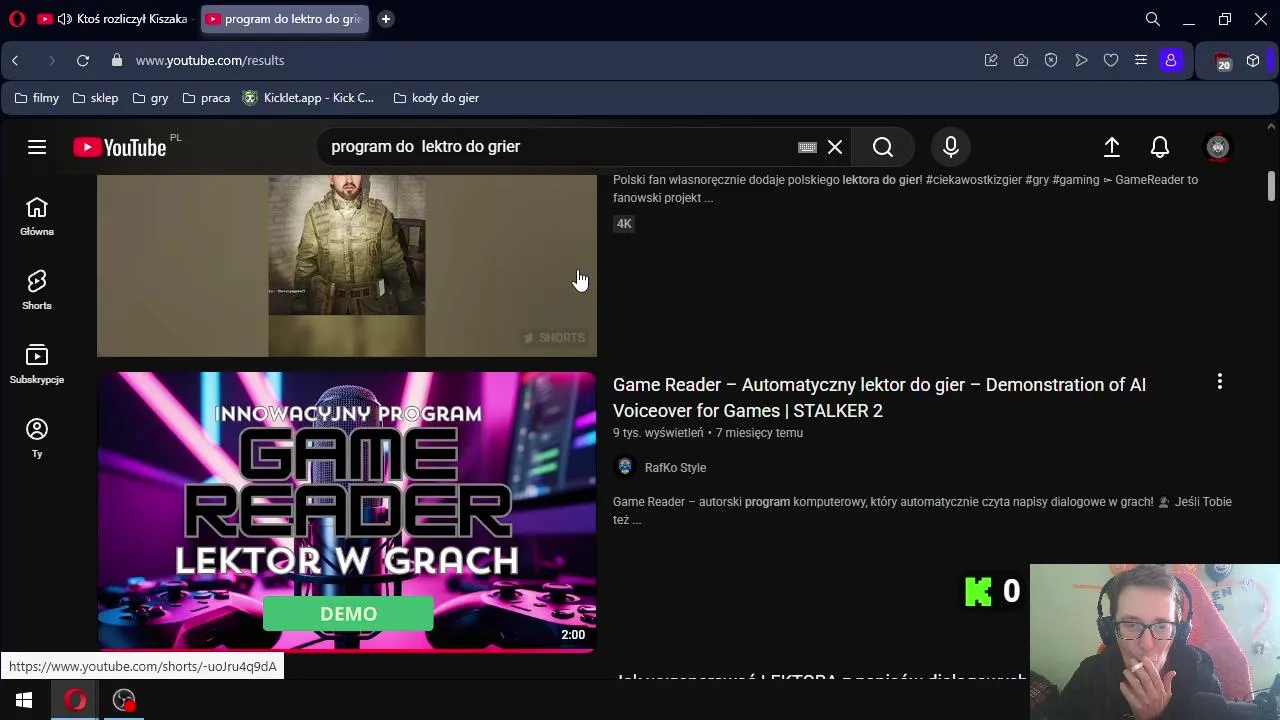1280x720 pixels.
Task: Open the praca bookmarks folder
Action: [206, 98]
